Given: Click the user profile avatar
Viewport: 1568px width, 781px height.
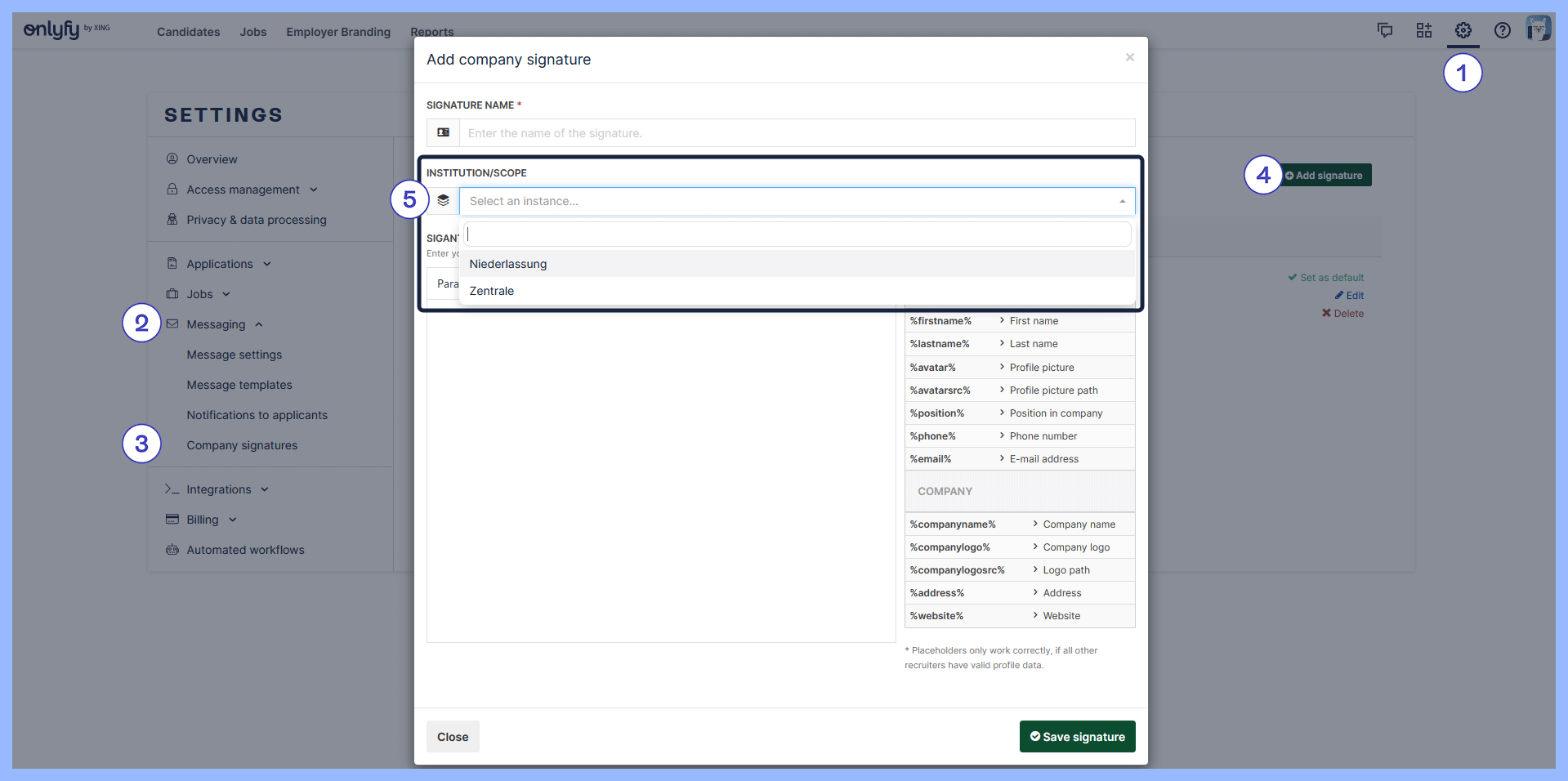Looking at the screenshot, I should (1538, 29).
